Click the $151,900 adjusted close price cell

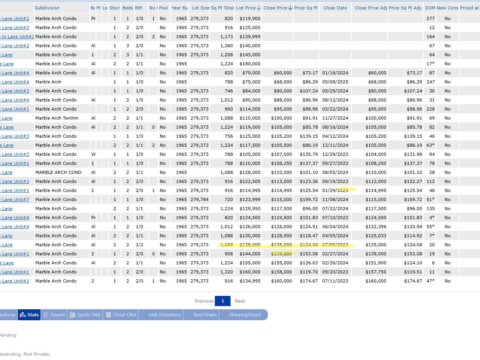pyautogui.click(x=376, y=263)
